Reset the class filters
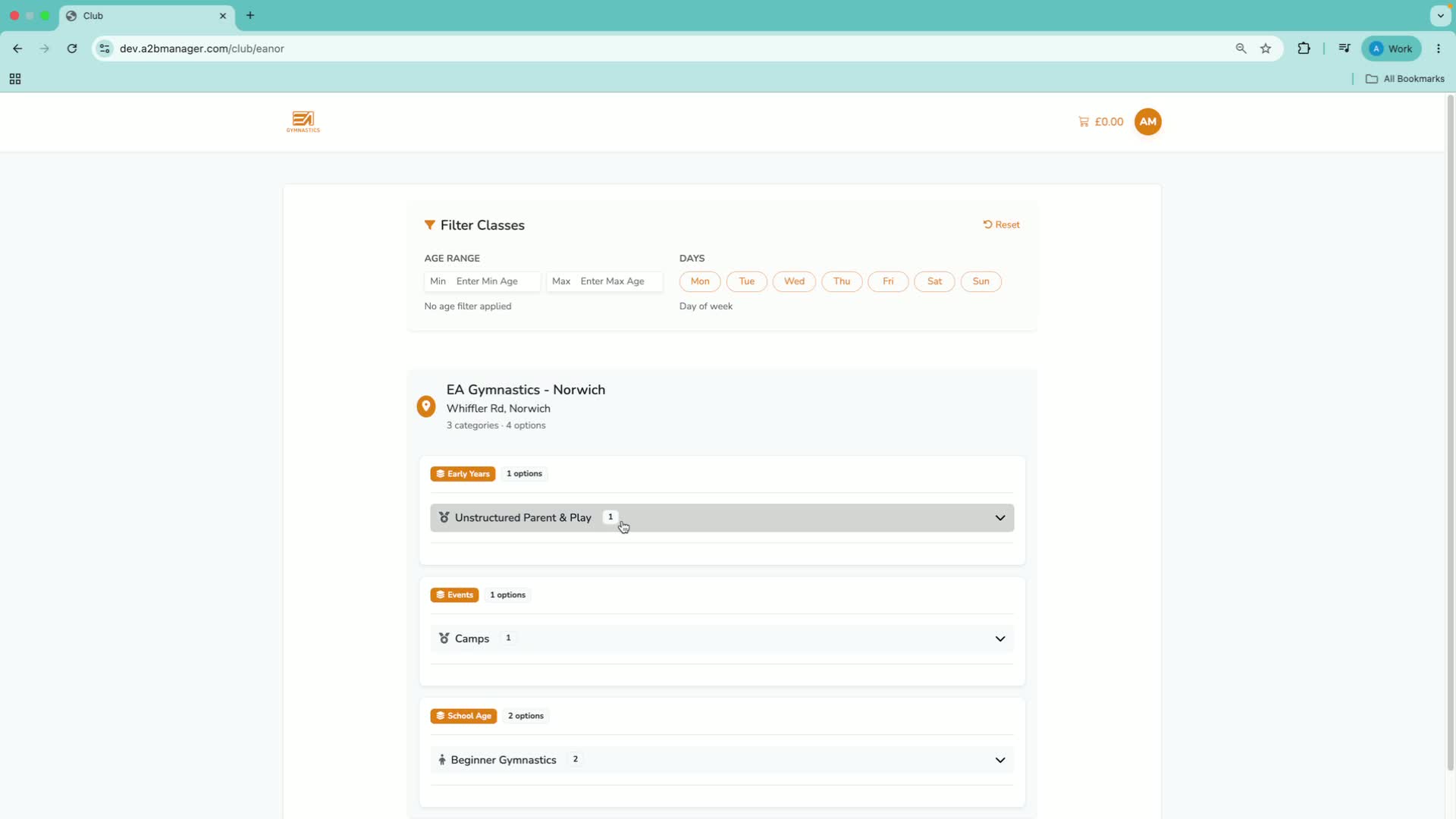This screenshot has width=1456, height=819. pos(1002,225)
